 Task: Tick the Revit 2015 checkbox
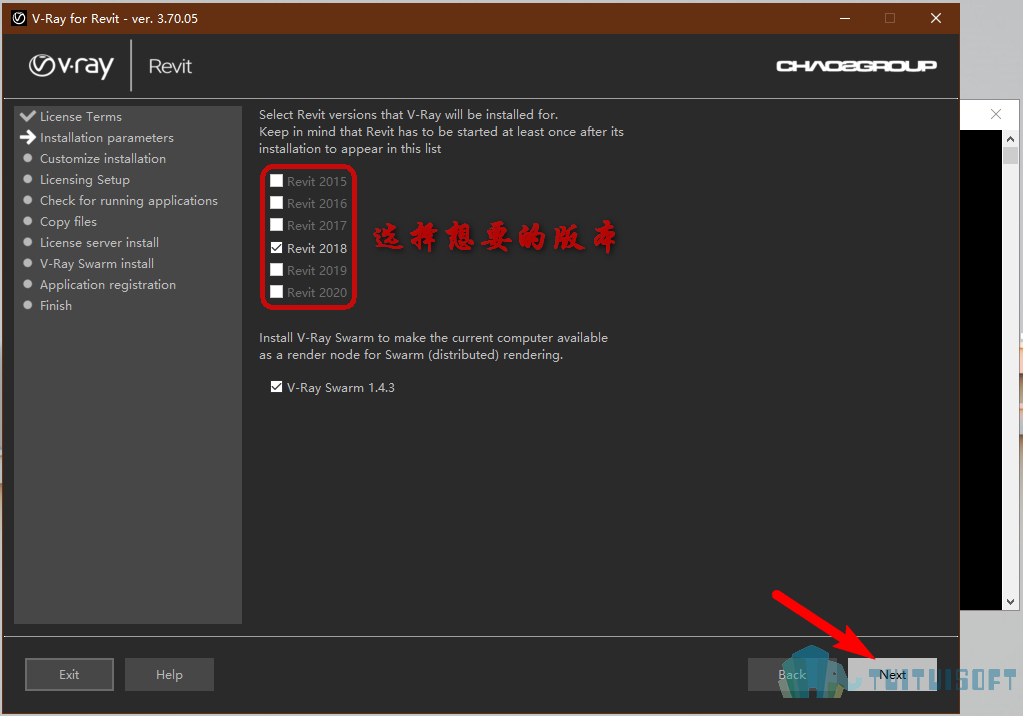coord(277,181)
